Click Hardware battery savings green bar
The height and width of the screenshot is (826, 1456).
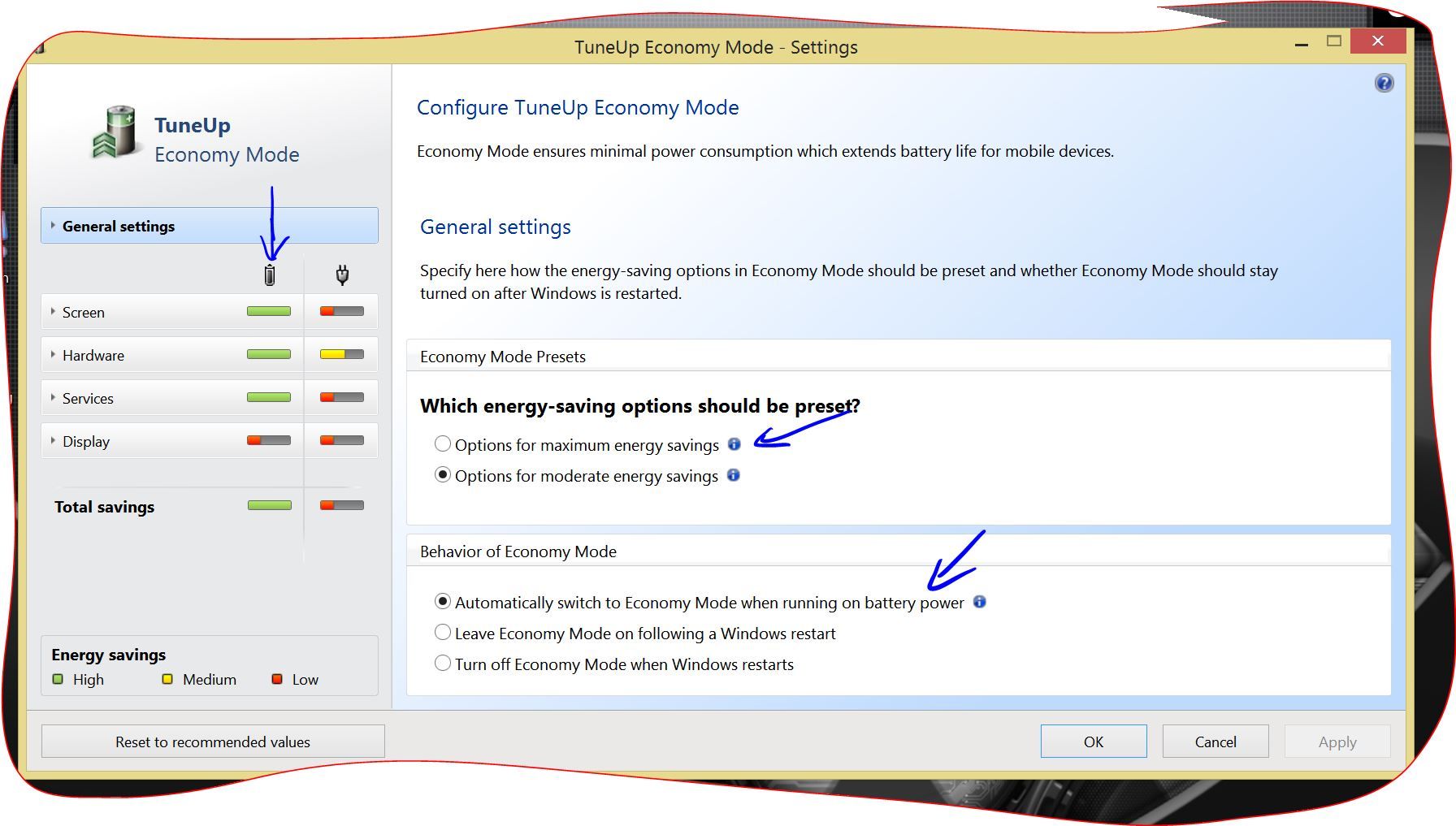(269, 354)
